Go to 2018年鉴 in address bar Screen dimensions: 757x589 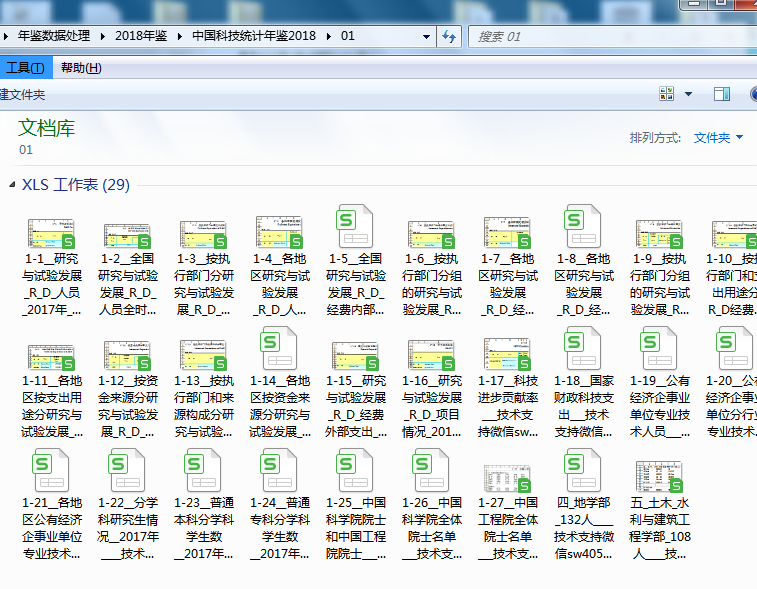coord(141,36)
